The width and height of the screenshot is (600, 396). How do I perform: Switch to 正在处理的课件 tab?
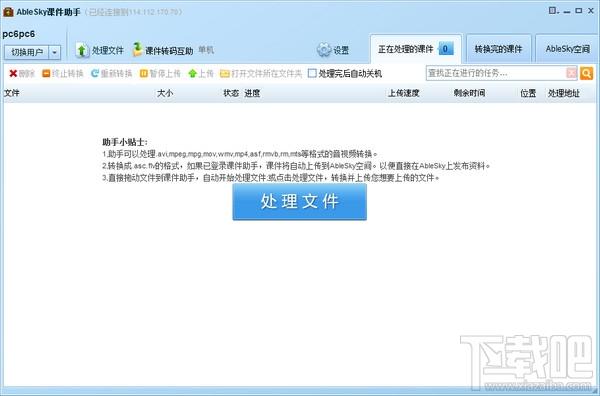[x=416, y=49]
